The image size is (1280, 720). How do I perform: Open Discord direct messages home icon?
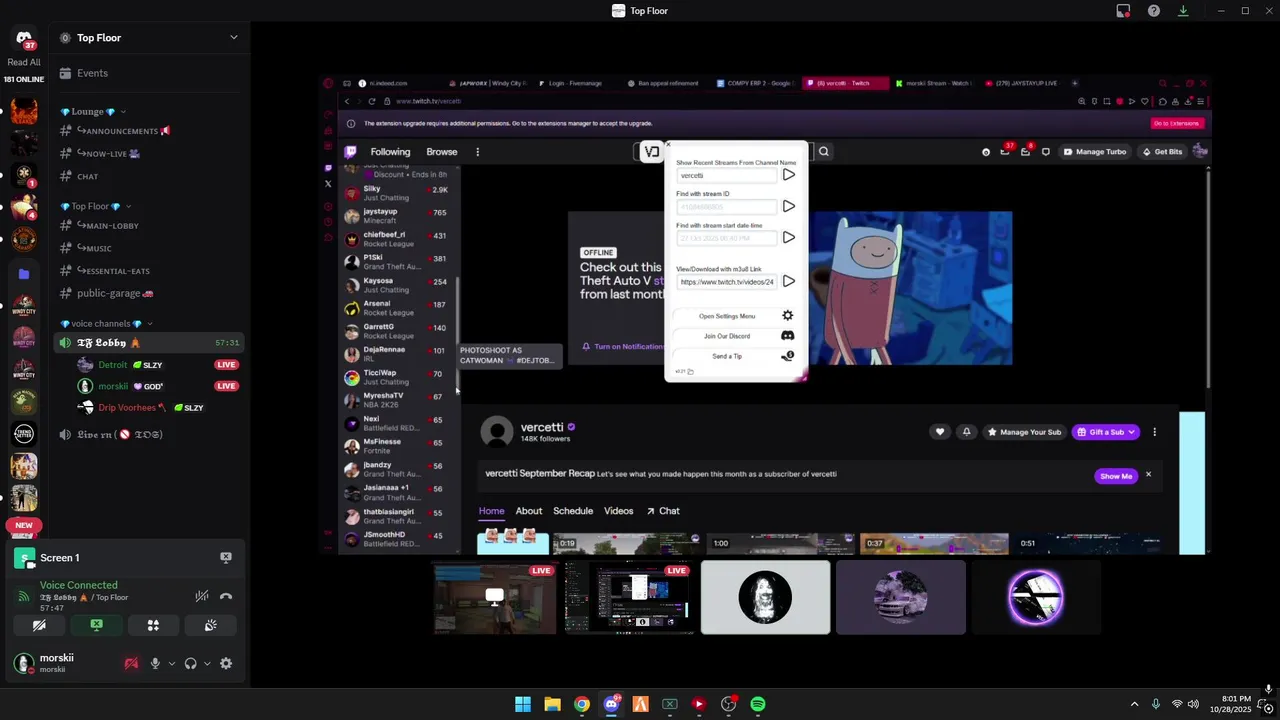coord(24,37)
